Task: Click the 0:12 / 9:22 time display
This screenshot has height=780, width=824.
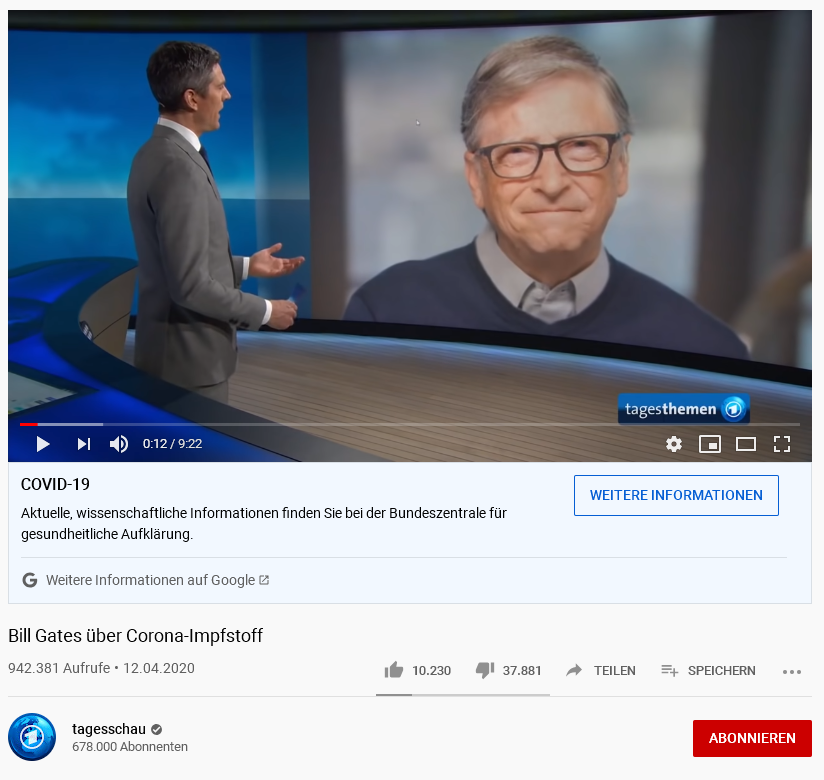Action: click(172, 444)
